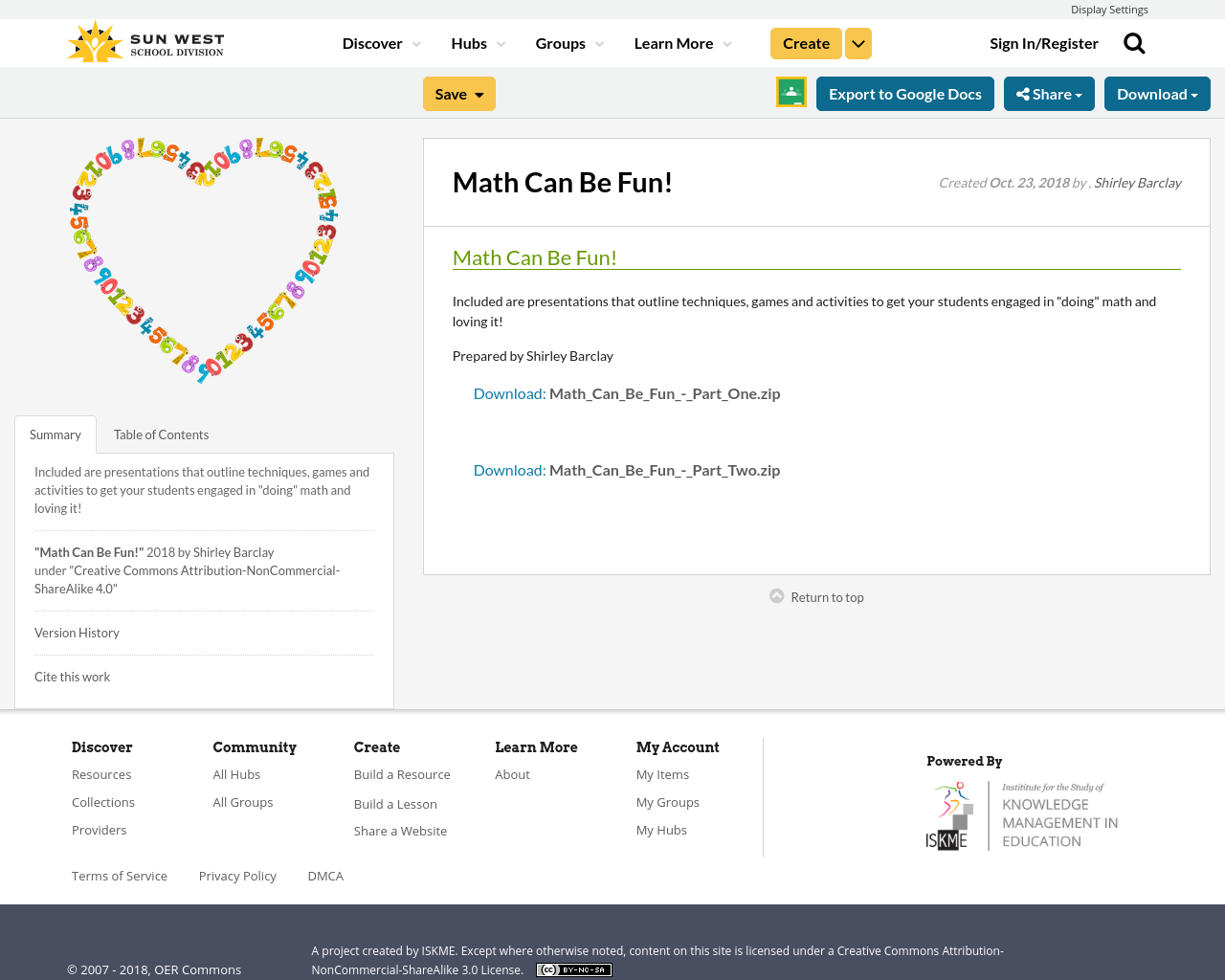Click Sign In/Register
Screen dimensions: 1225x980
pos(1043,42)
